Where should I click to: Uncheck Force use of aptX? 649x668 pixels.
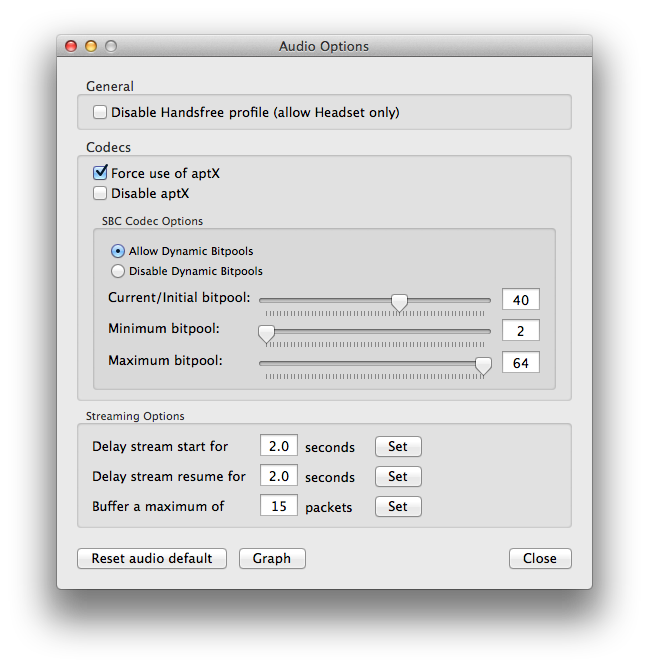pyautogui.click(x=100, y=173)
